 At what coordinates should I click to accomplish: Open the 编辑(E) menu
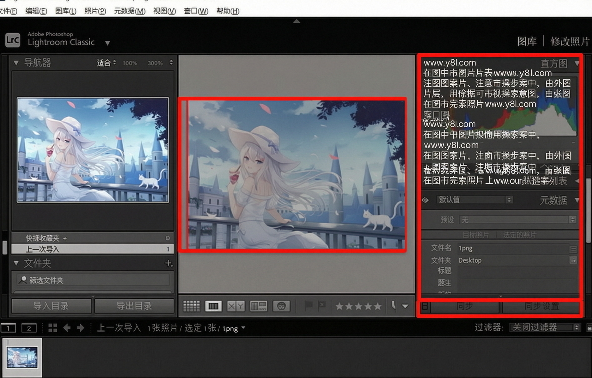[x=36, y=11]
